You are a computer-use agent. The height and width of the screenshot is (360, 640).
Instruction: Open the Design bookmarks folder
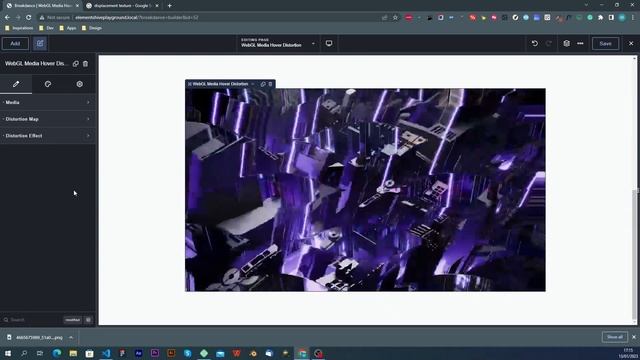pos(91,28)
